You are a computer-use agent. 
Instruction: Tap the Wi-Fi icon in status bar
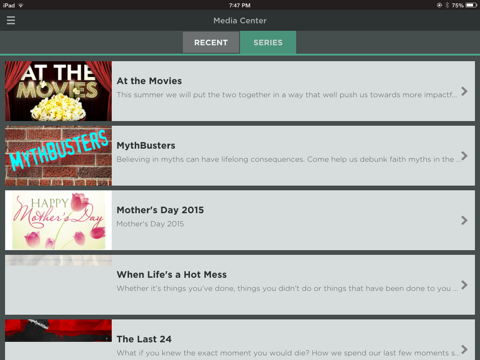(x=21, y=5)
